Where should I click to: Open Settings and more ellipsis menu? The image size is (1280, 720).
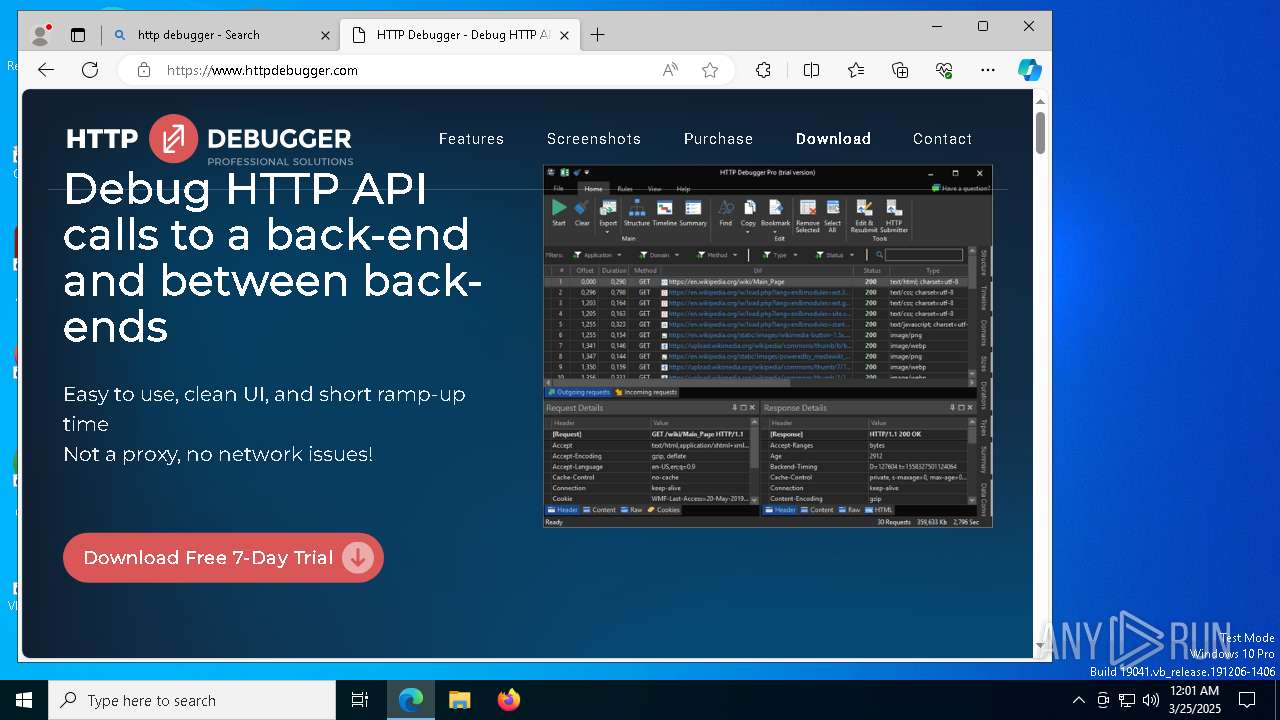988,70
